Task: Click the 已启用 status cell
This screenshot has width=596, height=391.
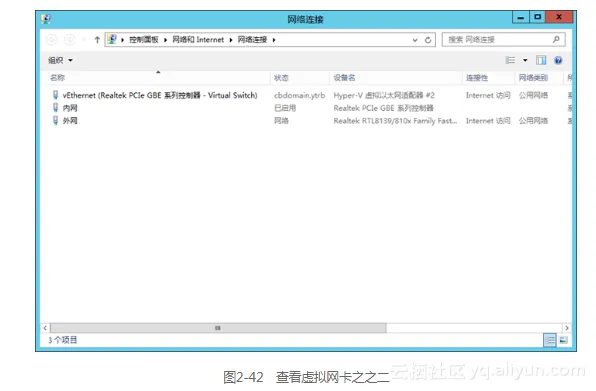Action: coord(285,108)
